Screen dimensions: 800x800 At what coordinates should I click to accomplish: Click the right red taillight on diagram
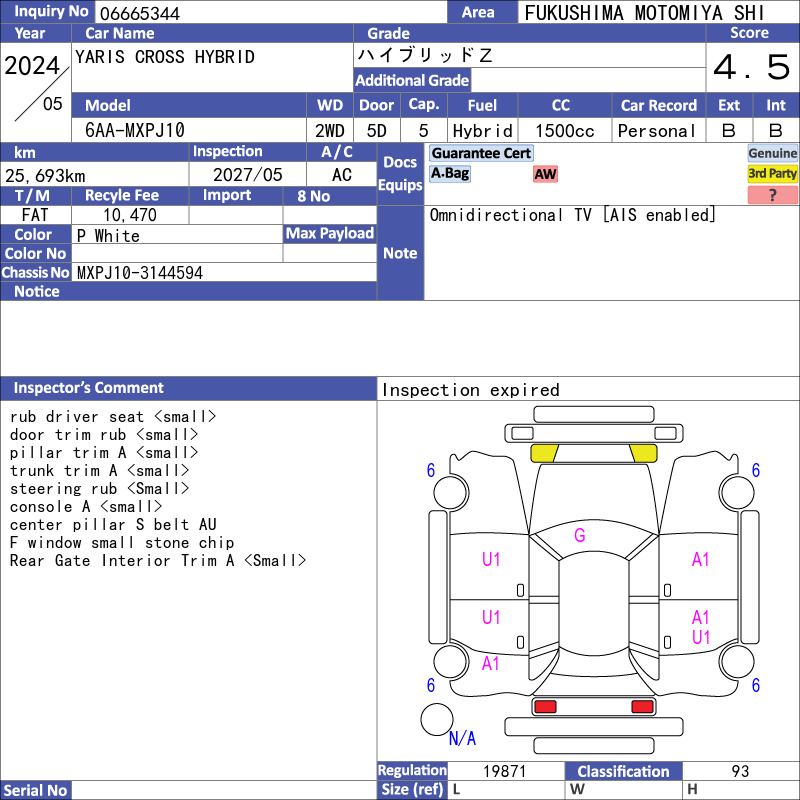click(642, 707)
